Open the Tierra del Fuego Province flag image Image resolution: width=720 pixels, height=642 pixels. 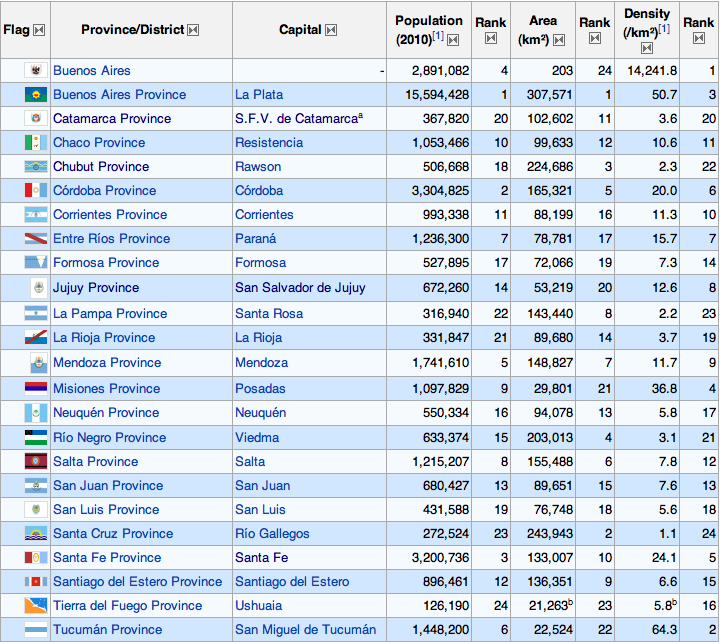coord(36,605)
